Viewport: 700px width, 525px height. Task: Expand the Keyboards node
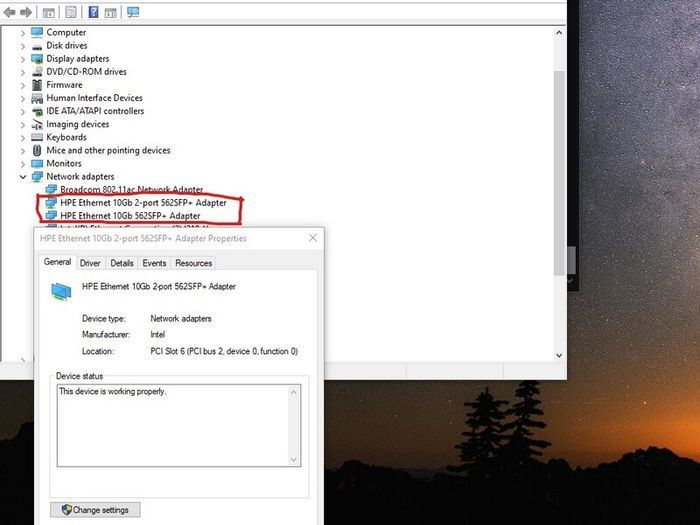coord(23,138)
